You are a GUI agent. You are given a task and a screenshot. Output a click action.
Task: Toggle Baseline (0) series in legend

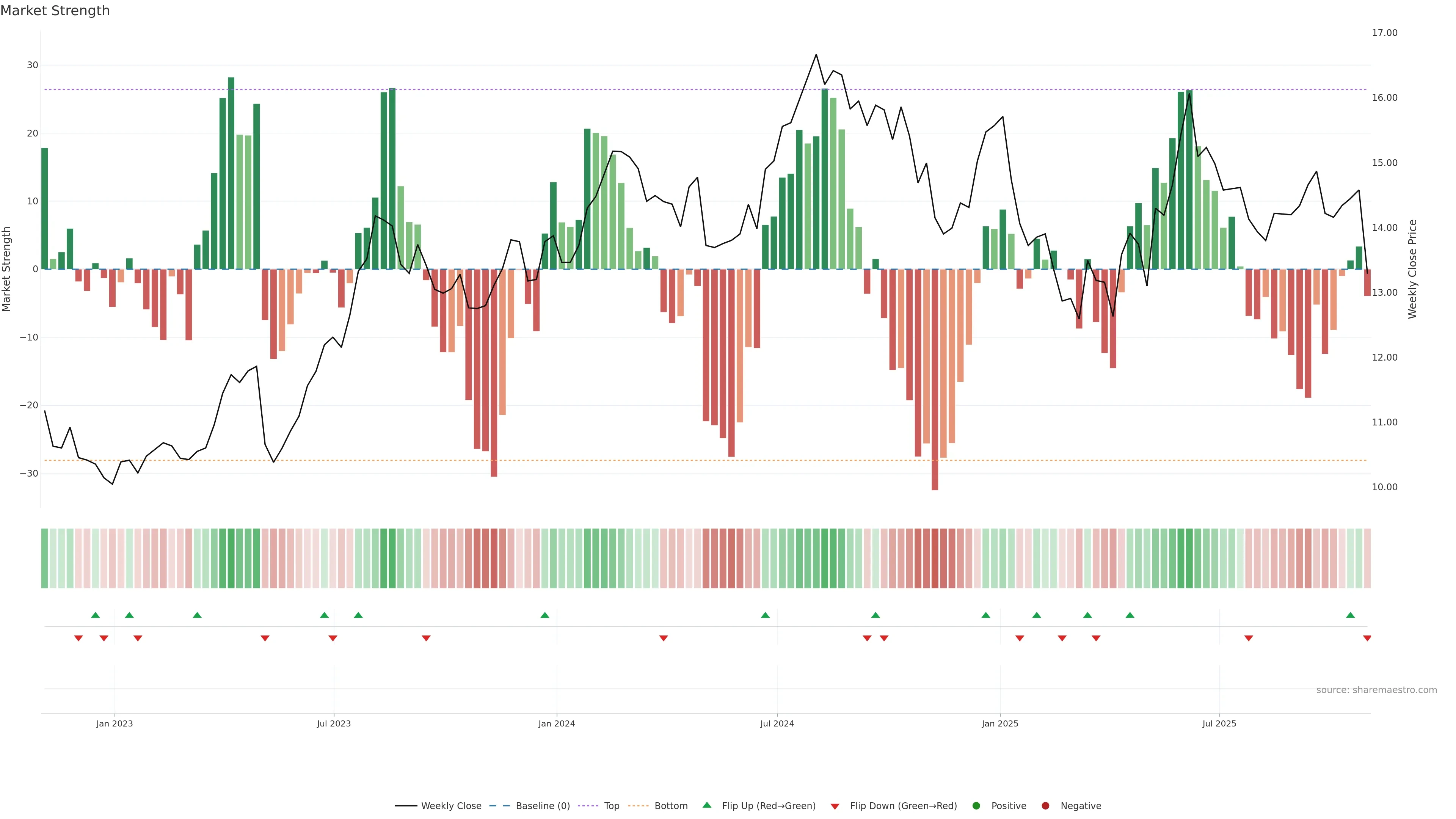(542, 806)
